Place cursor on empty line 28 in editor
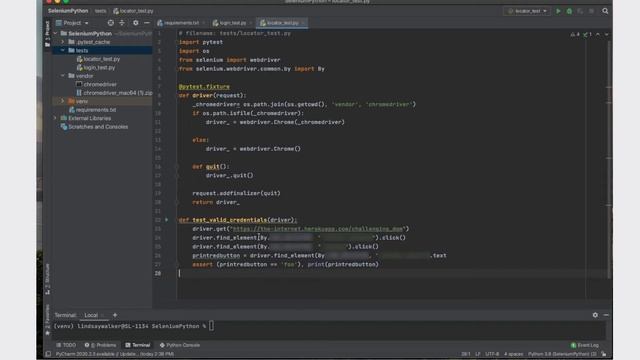640x360 pixels. coord(392,273)
